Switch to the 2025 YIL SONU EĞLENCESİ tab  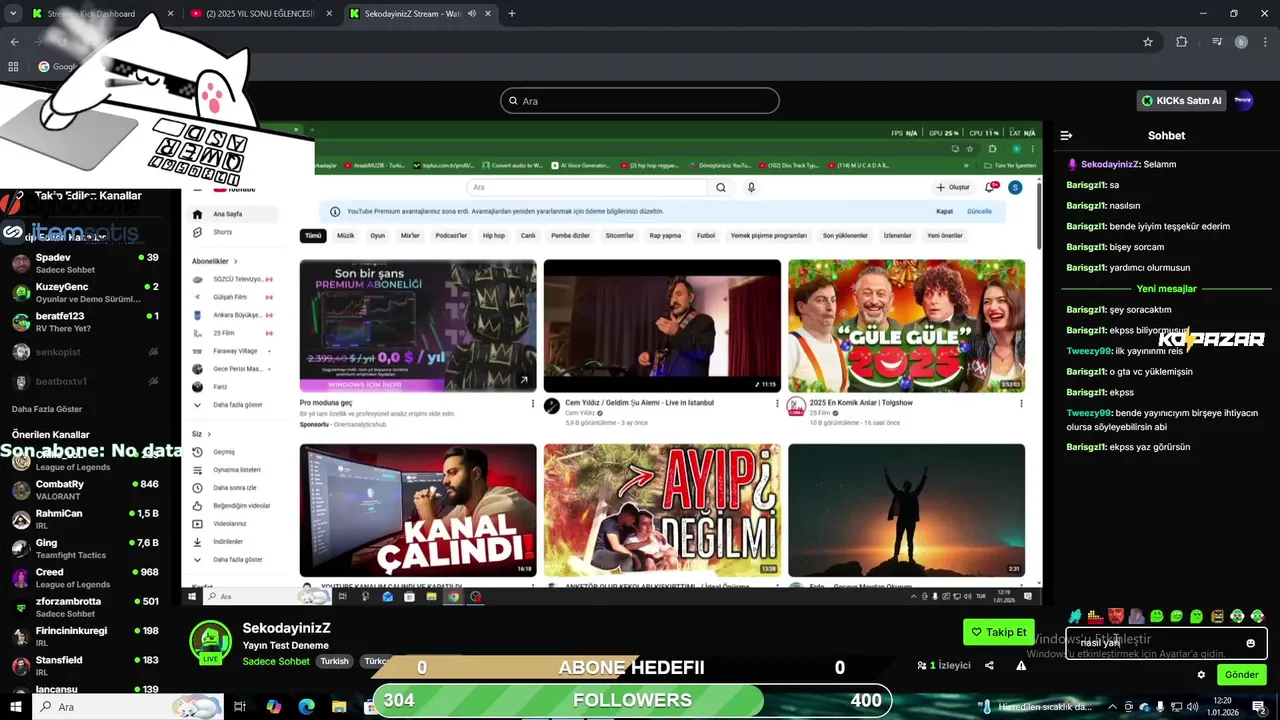click(x=259, y=14)
